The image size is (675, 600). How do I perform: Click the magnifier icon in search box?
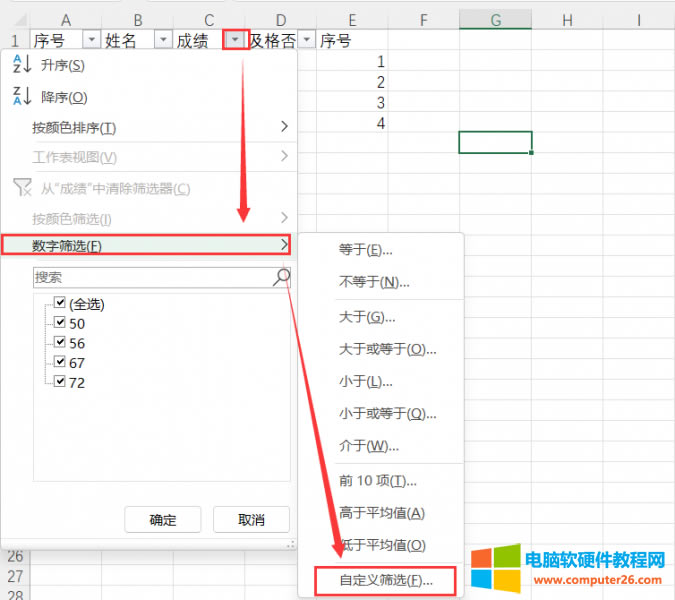coord(282,277)
